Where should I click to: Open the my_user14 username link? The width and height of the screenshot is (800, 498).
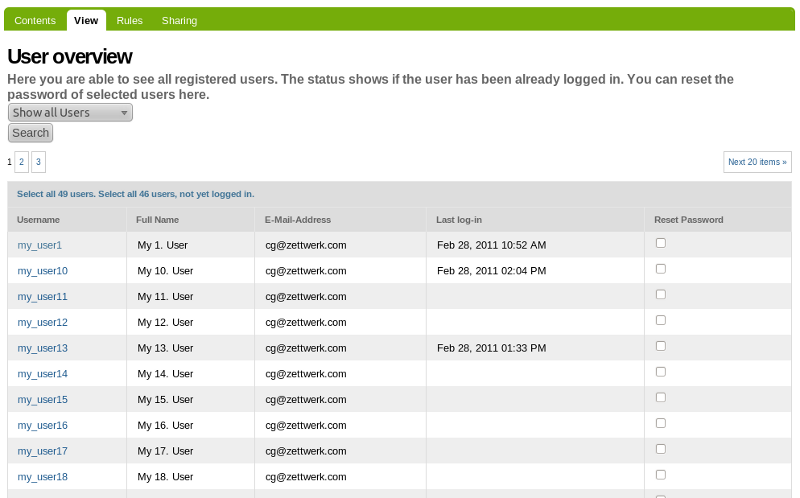(x=42, y=374)
